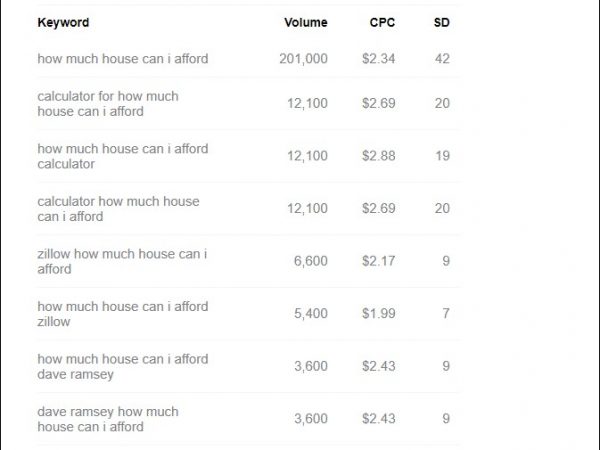Click the $2.34 CPC value

(x=379, y=59)
